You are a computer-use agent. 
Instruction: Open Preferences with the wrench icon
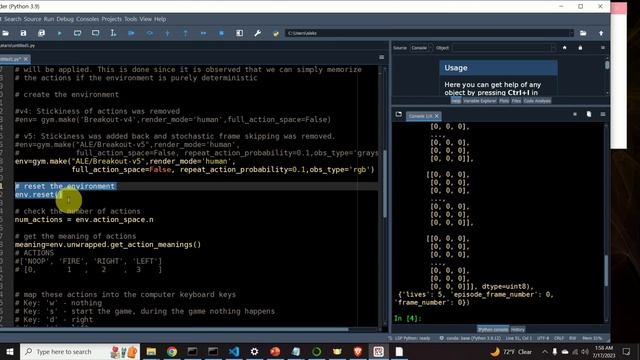tap(258, 33)
